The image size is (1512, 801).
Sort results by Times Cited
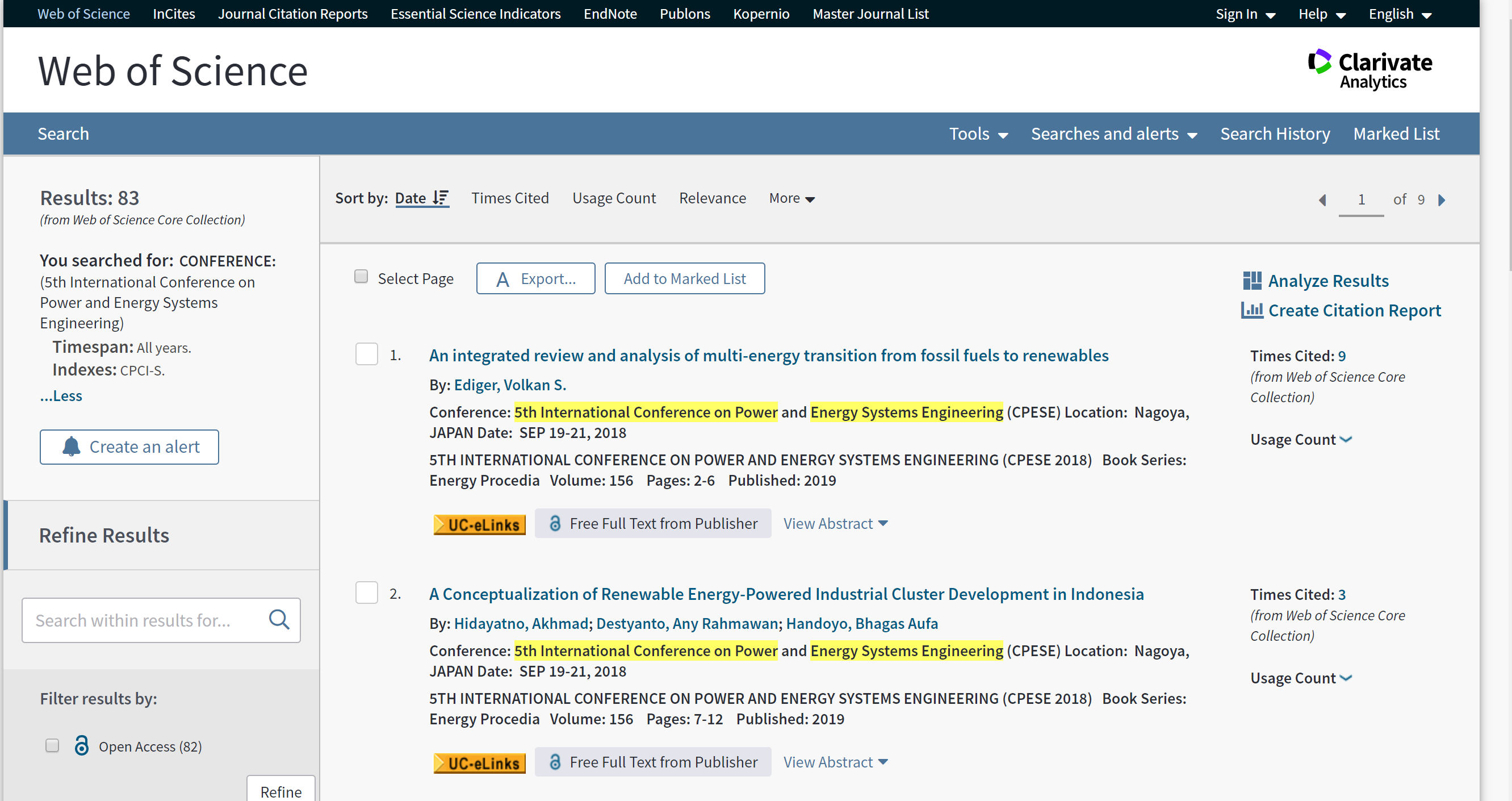click(x=509, y=198)
